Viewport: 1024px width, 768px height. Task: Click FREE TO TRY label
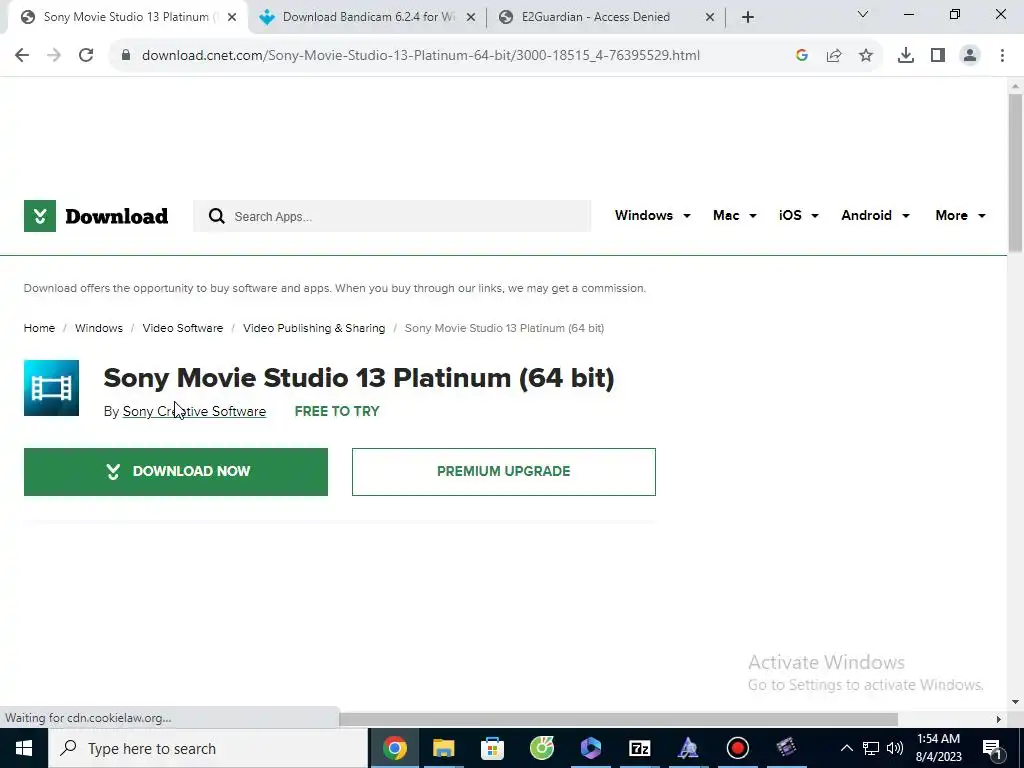click(337, 411)
